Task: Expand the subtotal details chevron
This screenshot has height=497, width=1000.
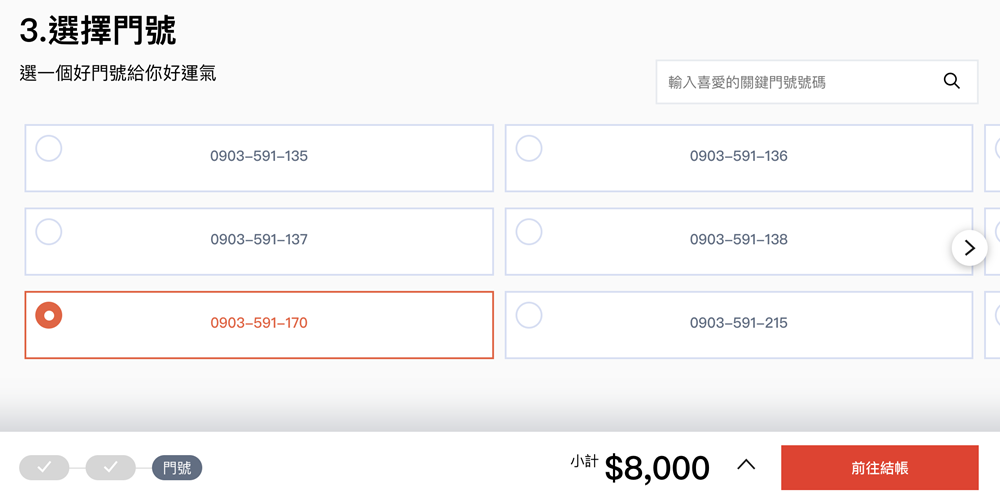Action: click(x=746, y=465)
